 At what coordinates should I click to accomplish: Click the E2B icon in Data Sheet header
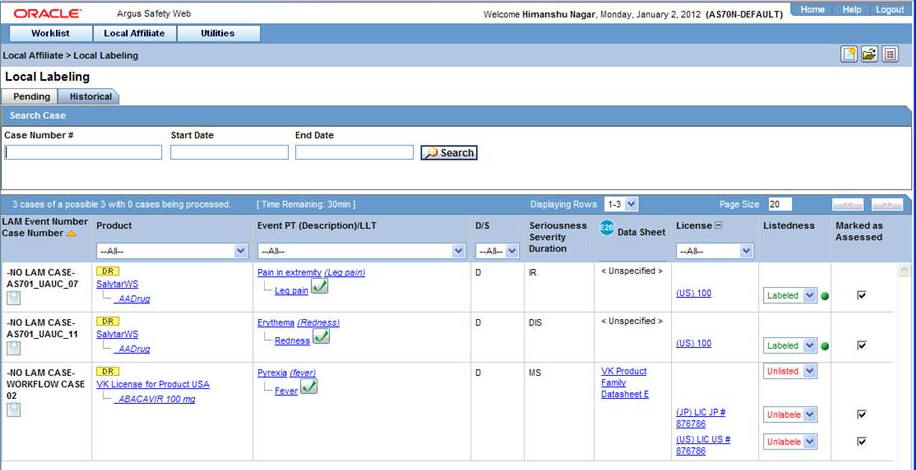[607, 228]
